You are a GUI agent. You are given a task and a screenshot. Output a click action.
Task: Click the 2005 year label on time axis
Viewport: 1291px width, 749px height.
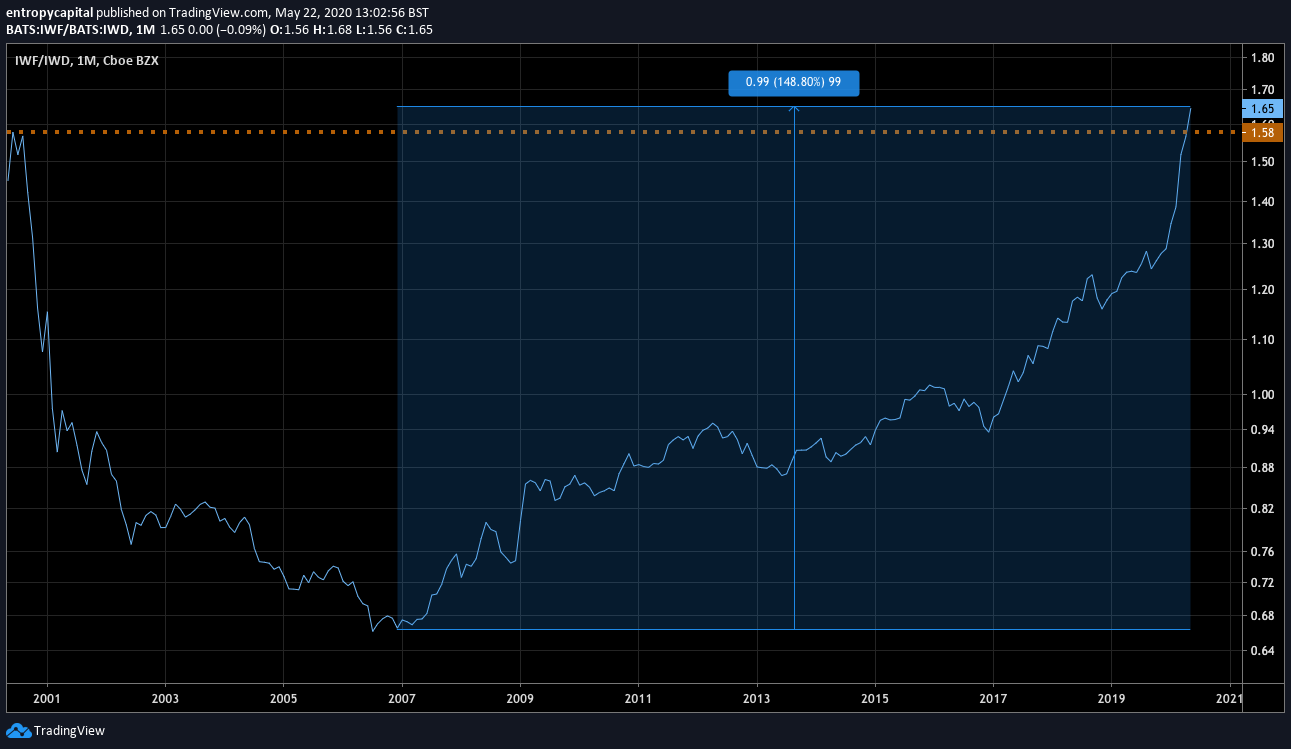(283, 698)
